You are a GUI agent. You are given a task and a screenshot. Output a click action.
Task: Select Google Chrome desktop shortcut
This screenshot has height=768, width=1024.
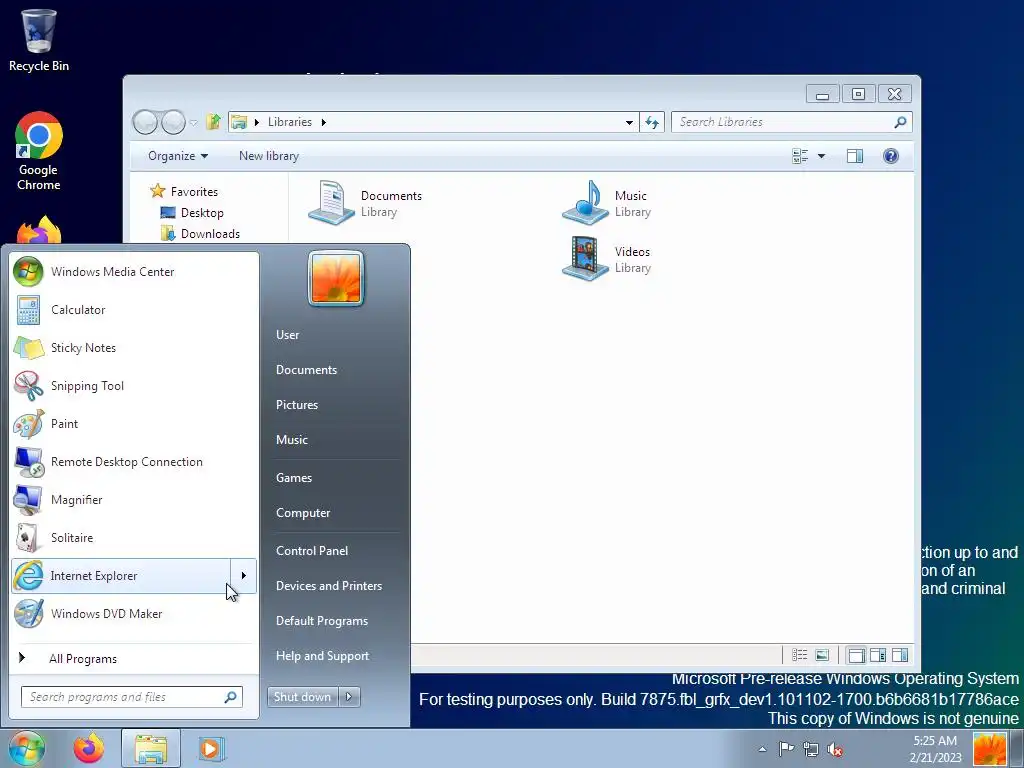click(39, 152)
